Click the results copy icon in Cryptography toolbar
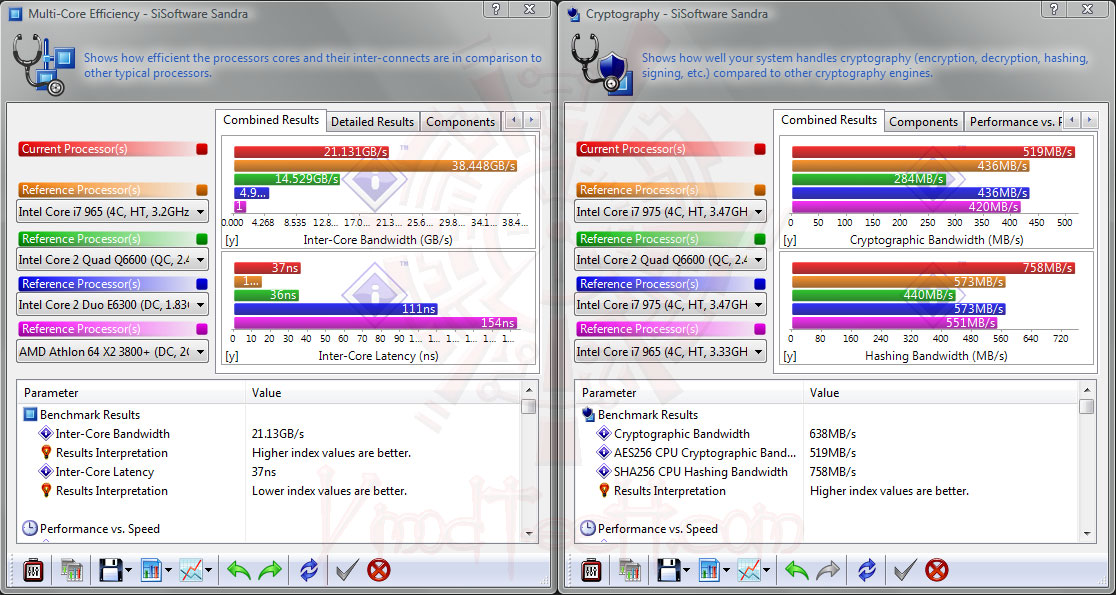The image size is (1116, 595). click(630, 570)
